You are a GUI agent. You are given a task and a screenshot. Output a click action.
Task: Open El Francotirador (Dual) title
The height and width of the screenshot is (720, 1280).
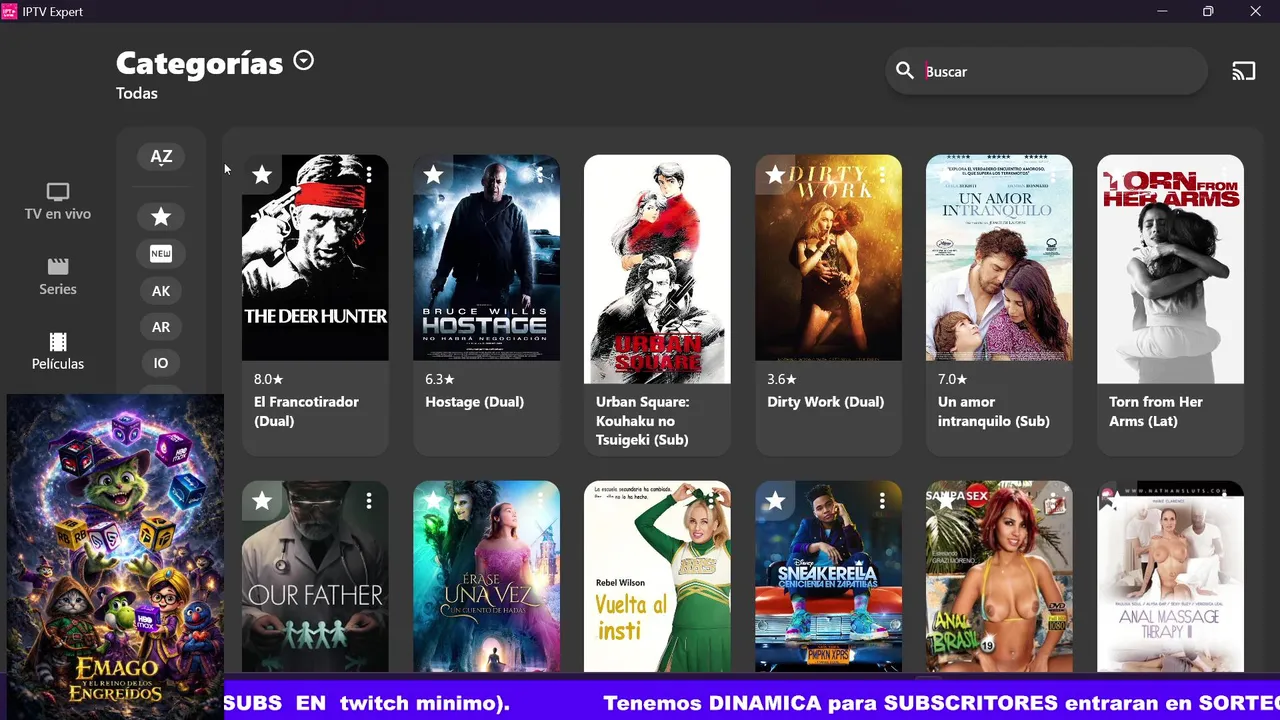point(306,411)
